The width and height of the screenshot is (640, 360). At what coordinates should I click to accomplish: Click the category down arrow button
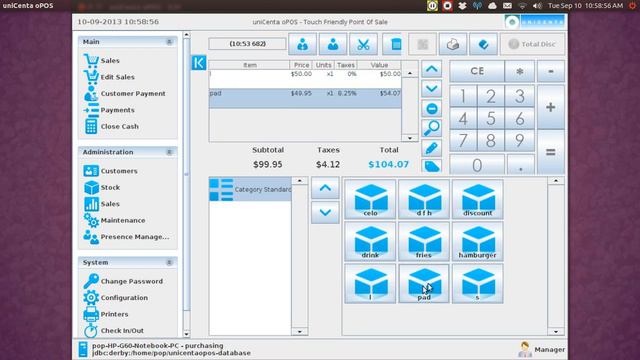point(325,213)
